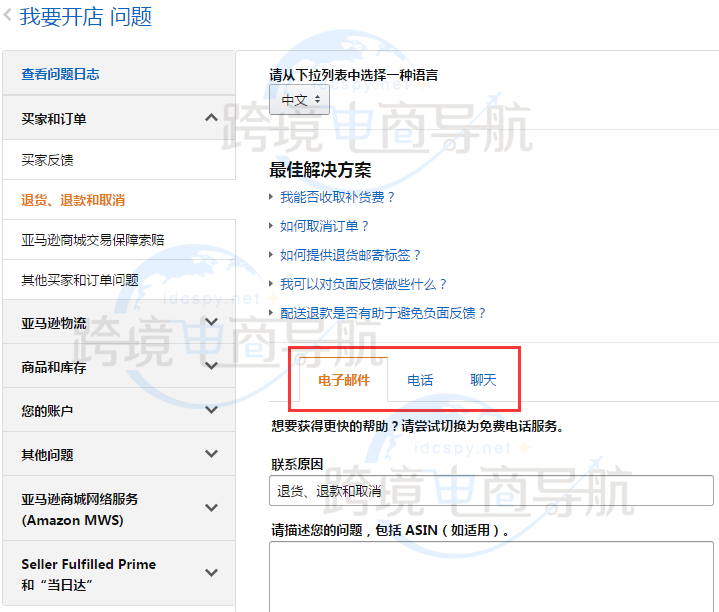Open the 中文 language dropdown
The image size is (719, 612).
(x=299, y=99)
